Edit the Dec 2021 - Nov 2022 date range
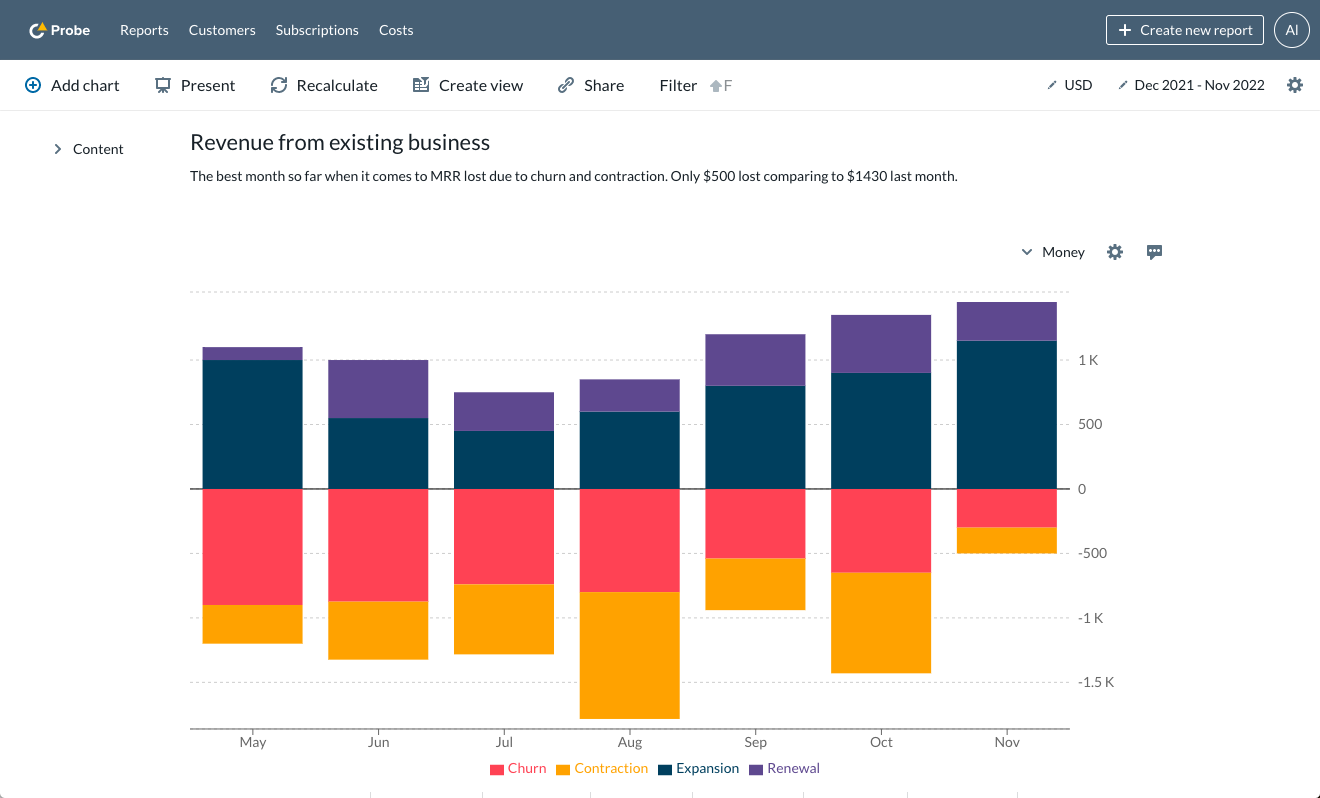 point(1191,85)
